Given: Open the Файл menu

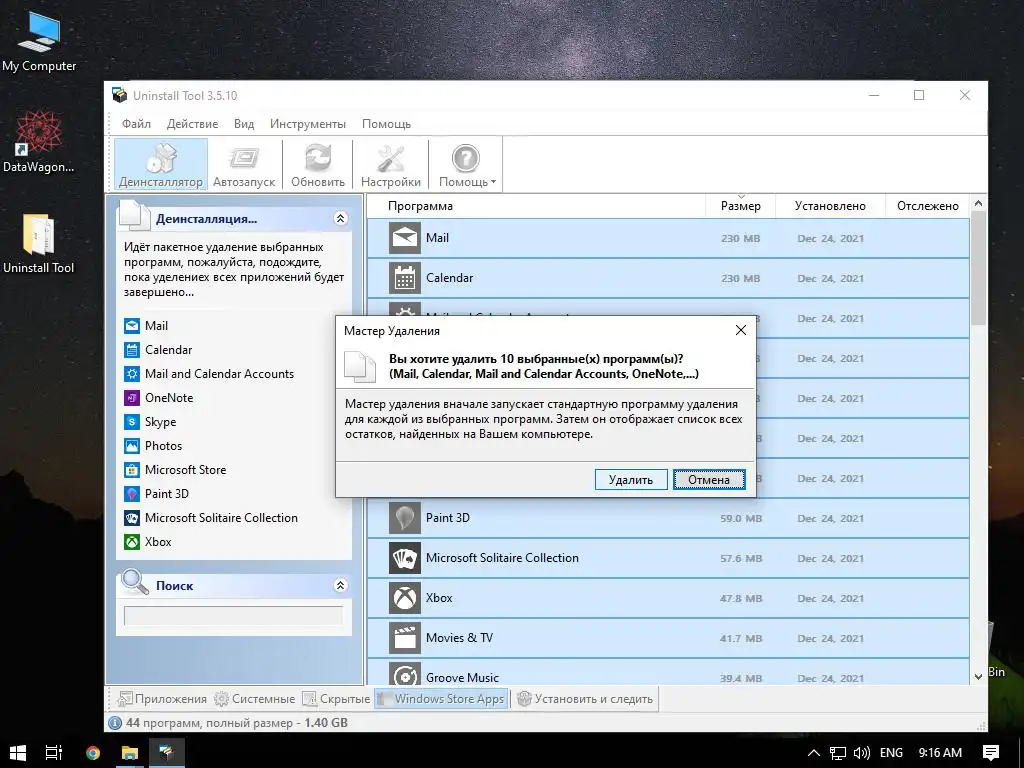Looking at the screenshot, I should click(136, 123).
